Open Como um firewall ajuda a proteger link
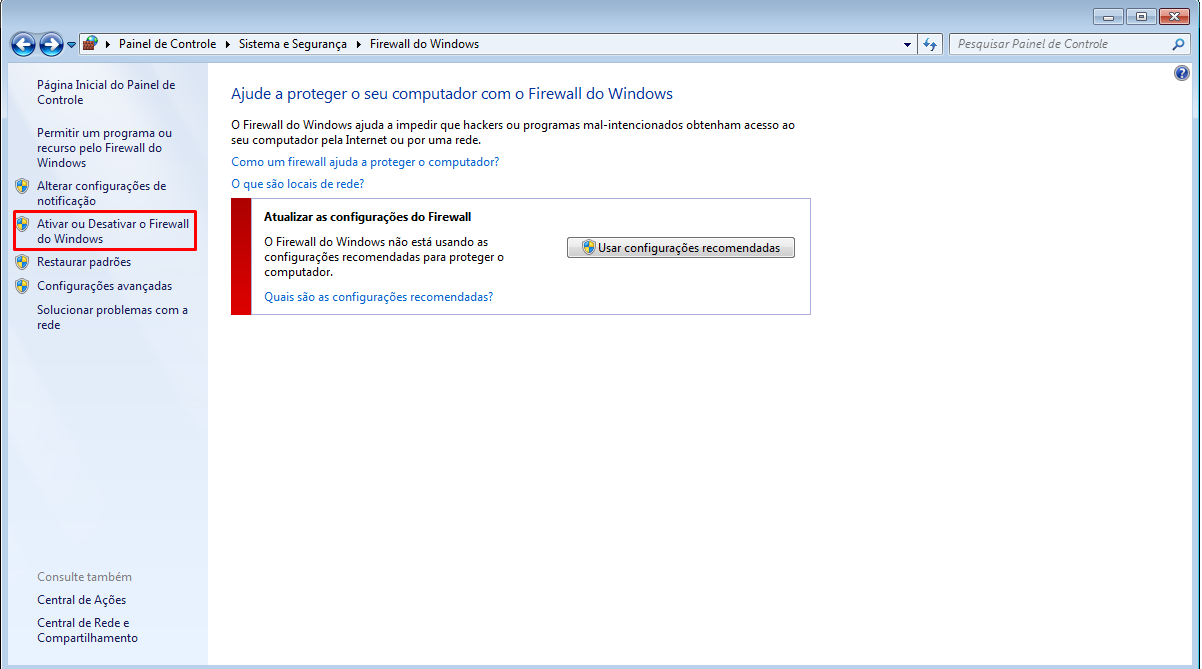The image size is (1202, 669). coord(365,161)
